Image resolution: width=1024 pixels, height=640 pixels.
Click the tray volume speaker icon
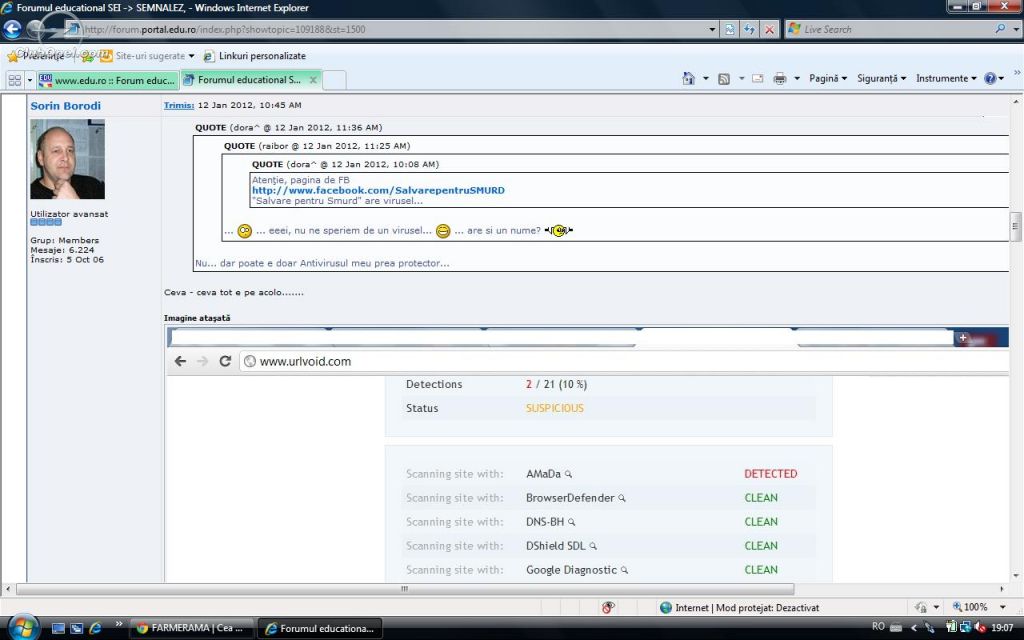pos(980,628)
